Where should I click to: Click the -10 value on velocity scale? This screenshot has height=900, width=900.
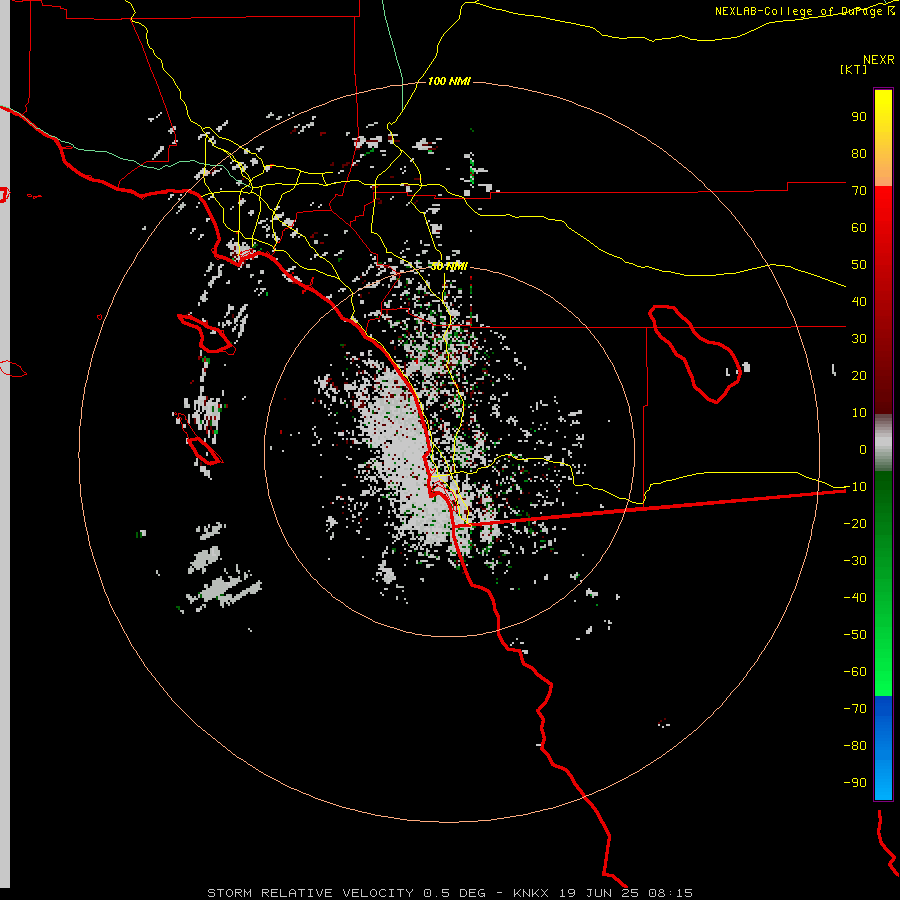(855, 487)
